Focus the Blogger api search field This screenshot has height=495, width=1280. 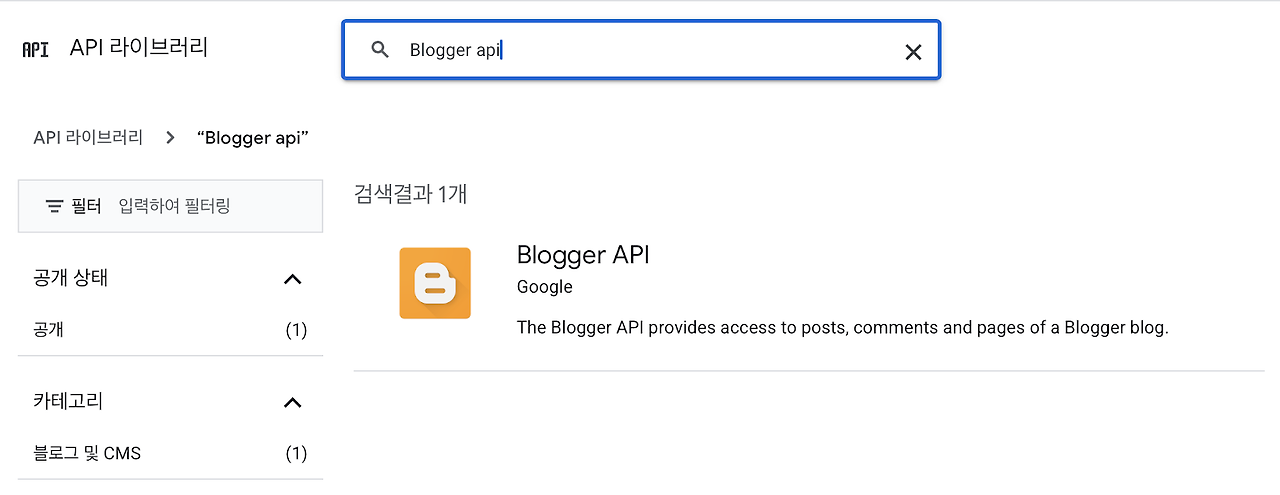point(640,50)
